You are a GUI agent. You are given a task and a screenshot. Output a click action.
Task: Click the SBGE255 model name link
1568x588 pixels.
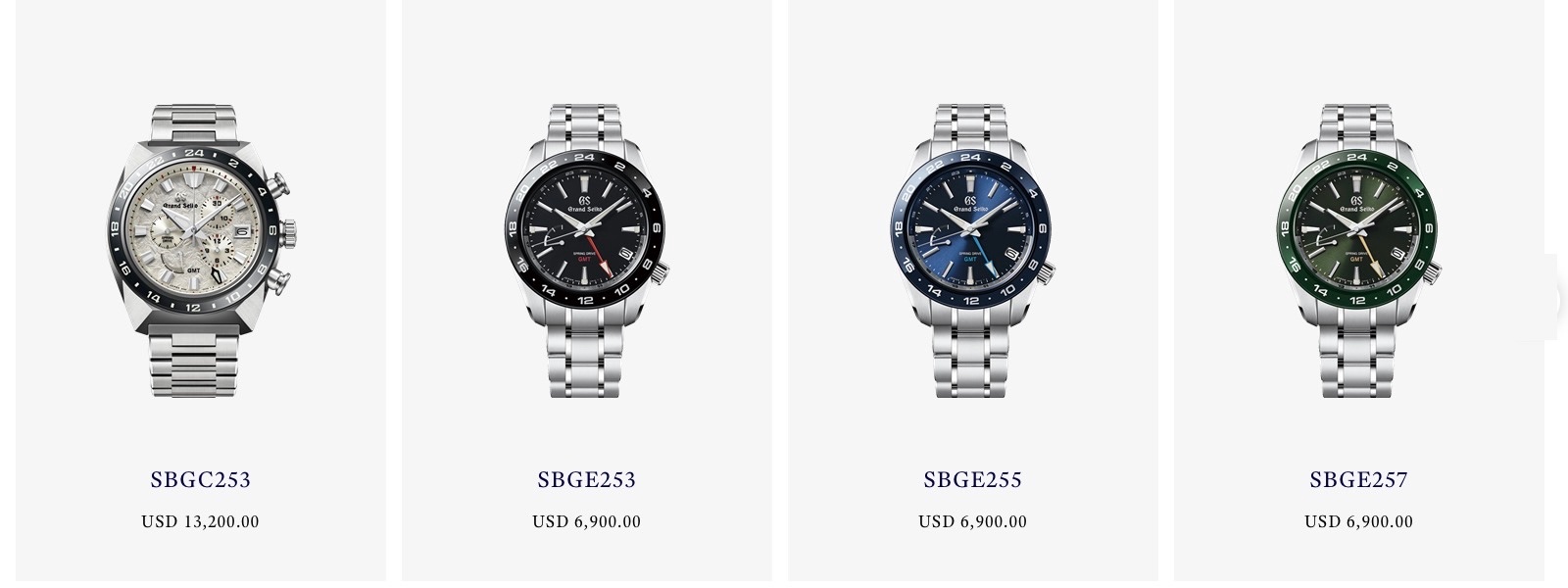973,480
